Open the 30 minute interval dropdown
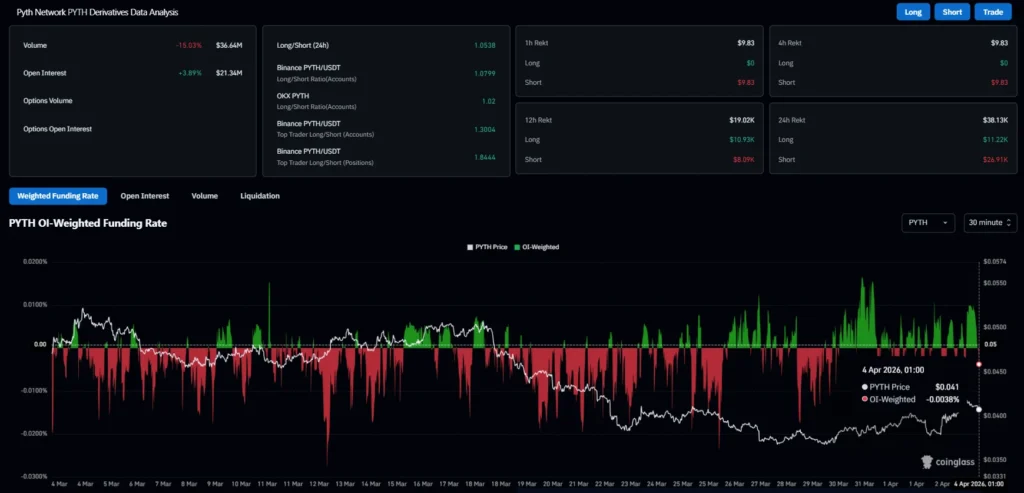The width and height of the screenshot is (1024, 493). coord(990,223)
